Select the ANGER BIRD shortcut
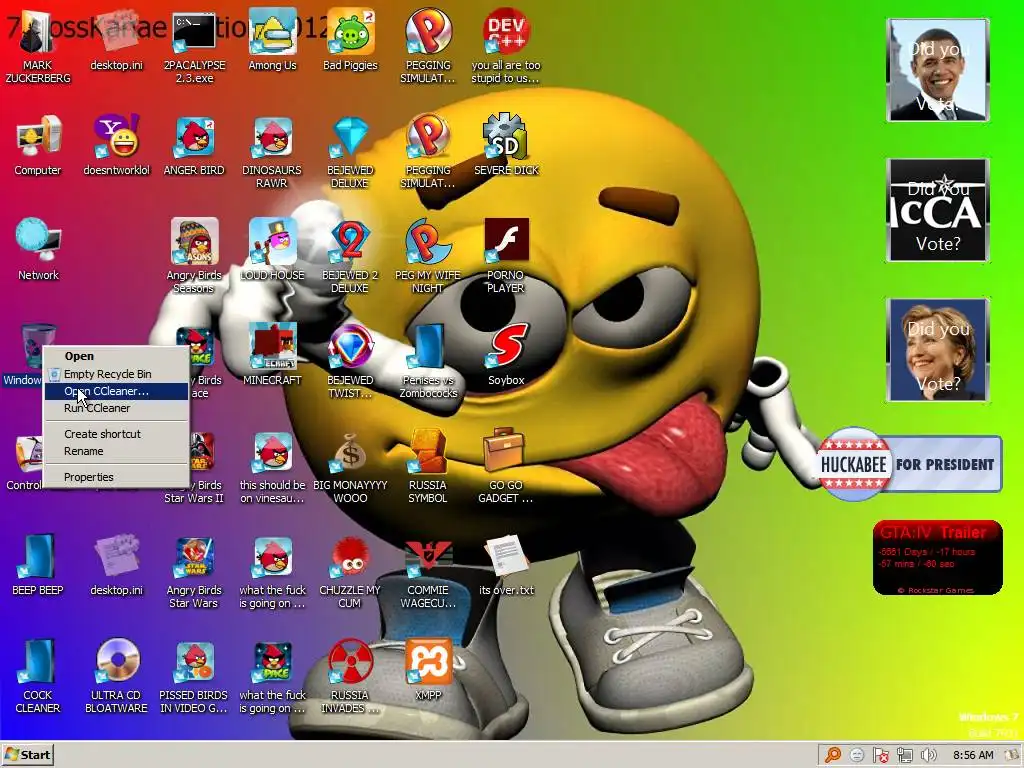 [194, 145]
